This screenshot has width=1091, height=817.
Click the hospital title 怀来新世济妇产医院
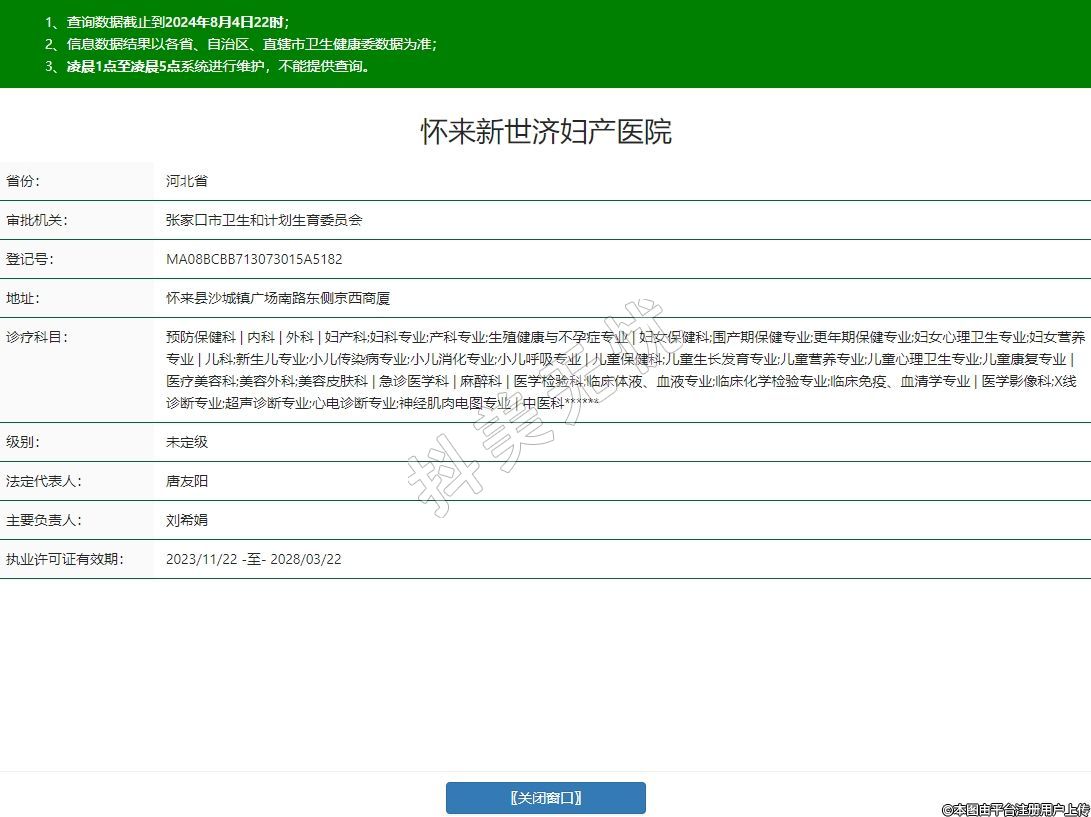click(545, 132)
